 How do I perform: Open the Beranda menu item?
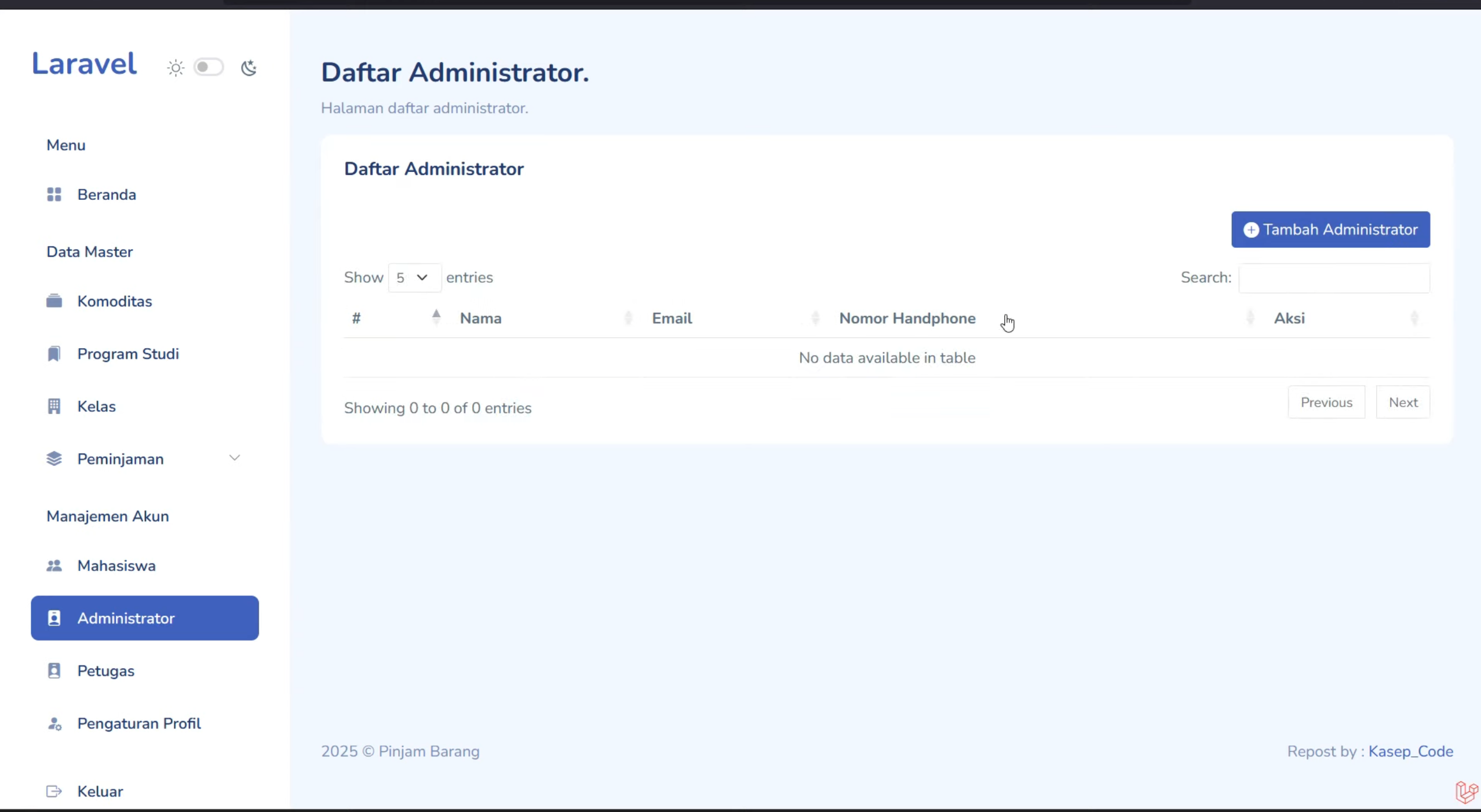pos(145,195)
